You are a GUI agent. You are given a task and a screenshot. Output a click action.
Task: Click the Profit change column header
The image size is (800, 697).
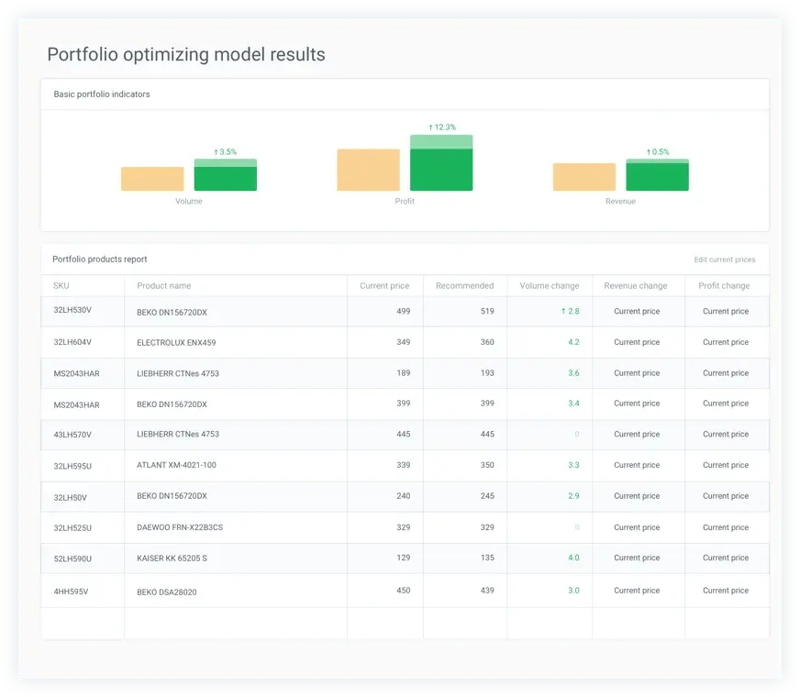724,286
